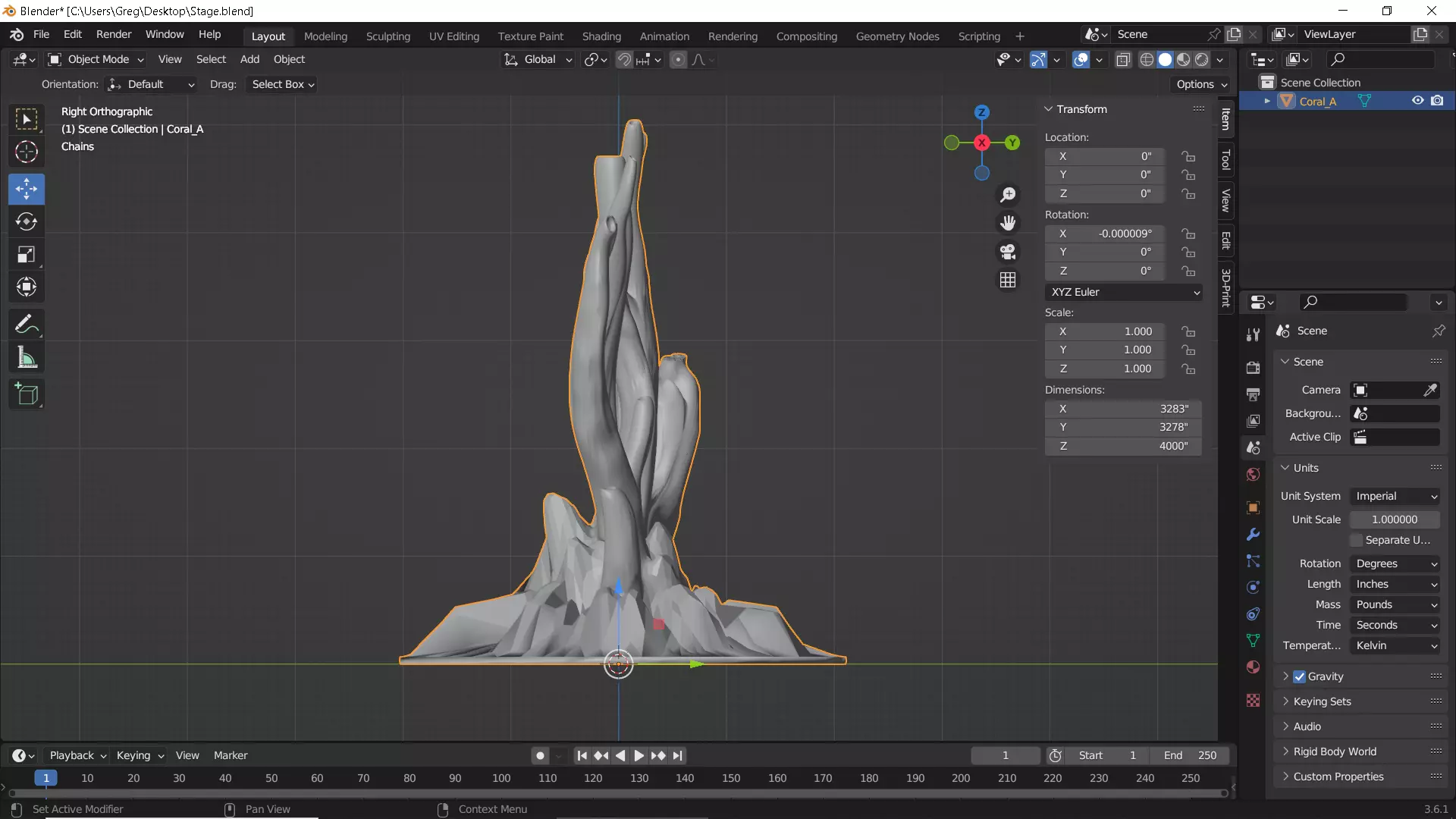The image size is (1456, 819).
Task: Select the Annotate tool
Action: [27, 325]
